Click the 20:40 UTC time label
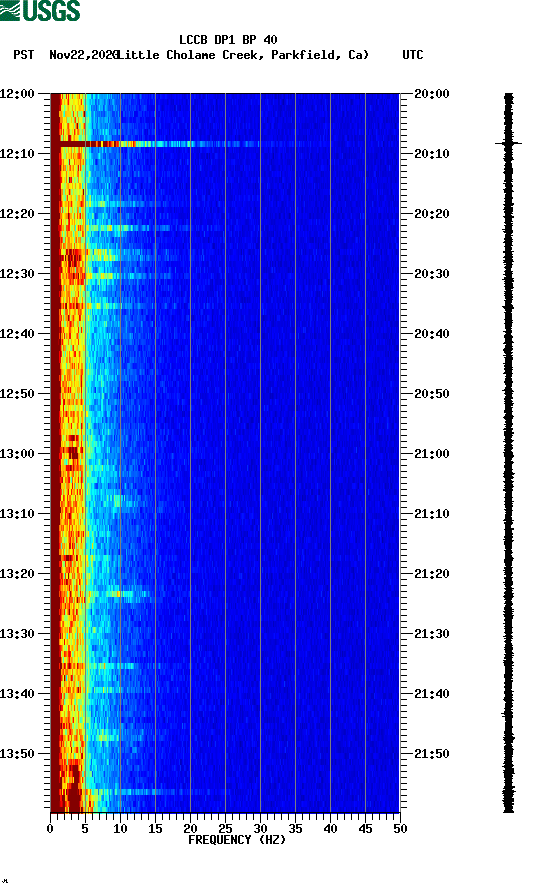This screenshot has width=552, height=892. tap(432, 333)
